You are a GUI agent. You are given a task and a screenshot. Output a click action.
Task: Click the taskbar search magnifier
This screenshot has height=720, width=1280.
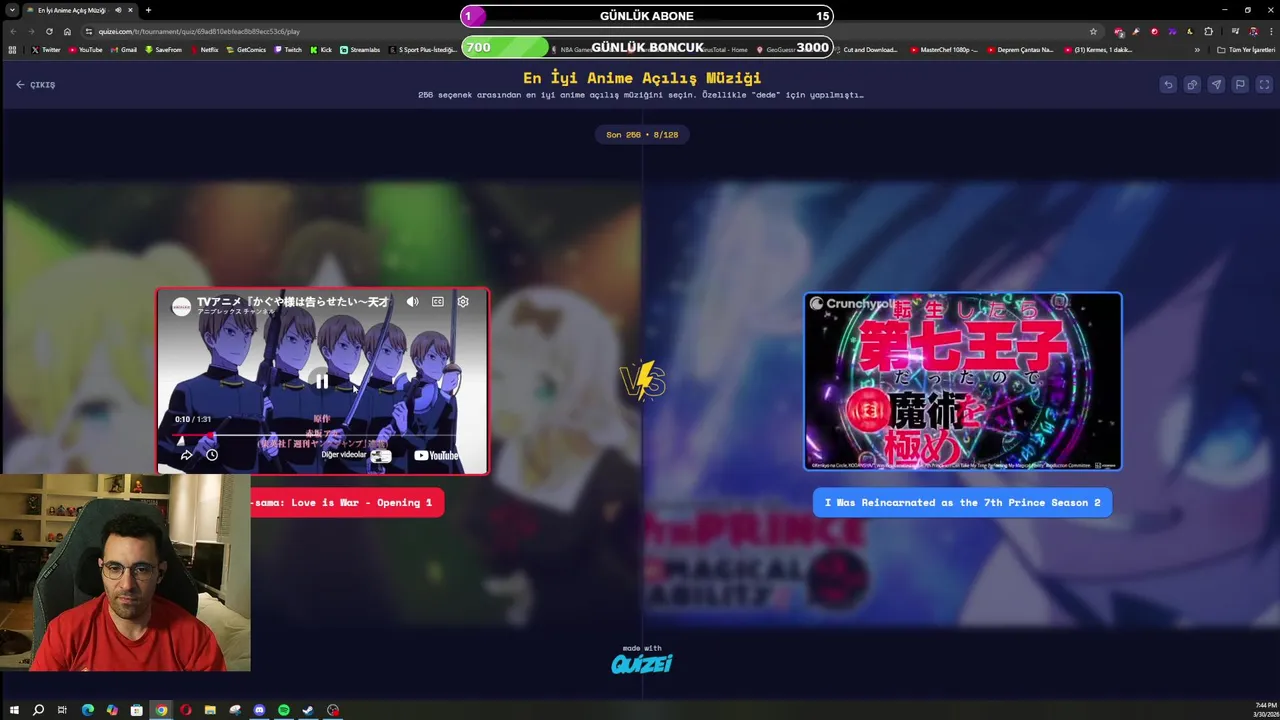point(38,710)
